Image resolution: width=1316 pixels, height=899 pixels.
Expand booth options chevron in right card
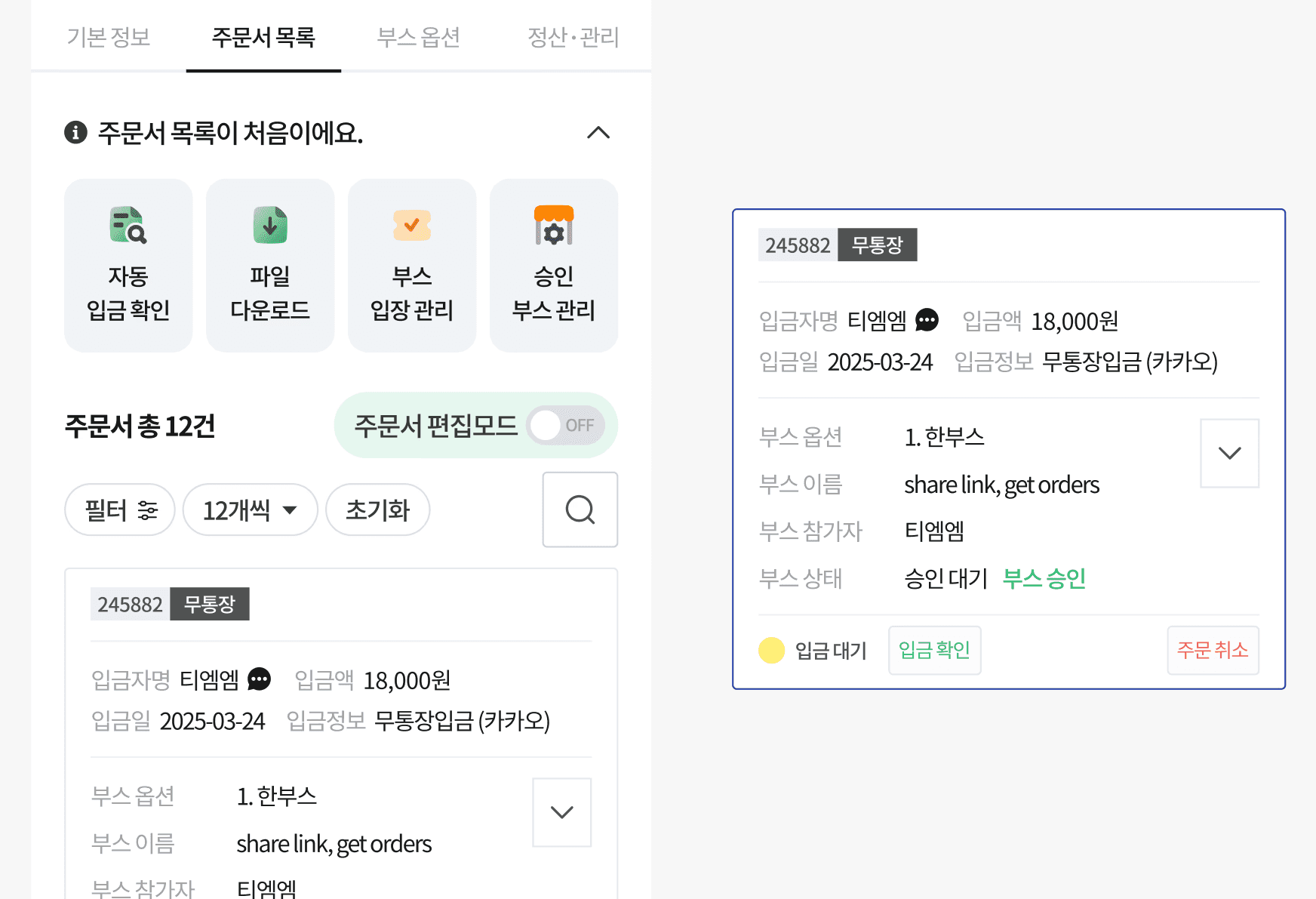[x=1229, y=453]
